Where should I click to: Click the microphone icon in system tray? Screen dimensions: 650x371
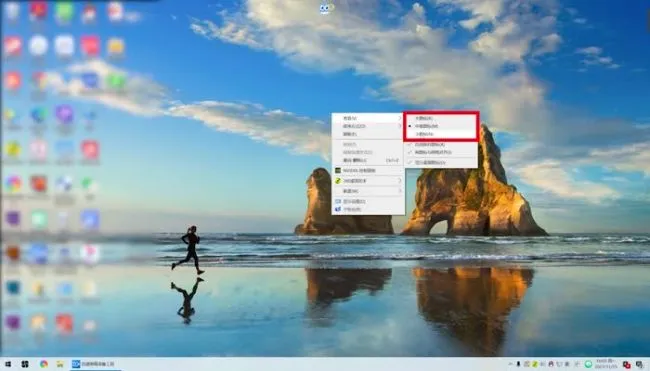(518, 364)
